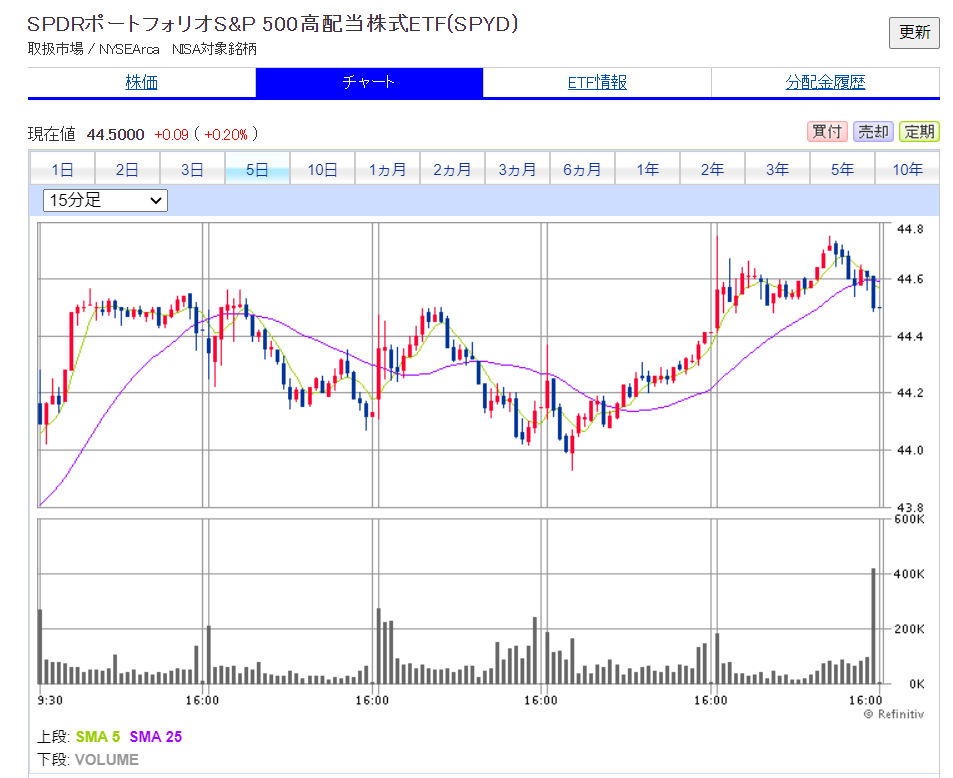The height and width of the screenshot is (778, 953).
Task: Click the 更新 refresh button
Action: (x=914, y=32)
